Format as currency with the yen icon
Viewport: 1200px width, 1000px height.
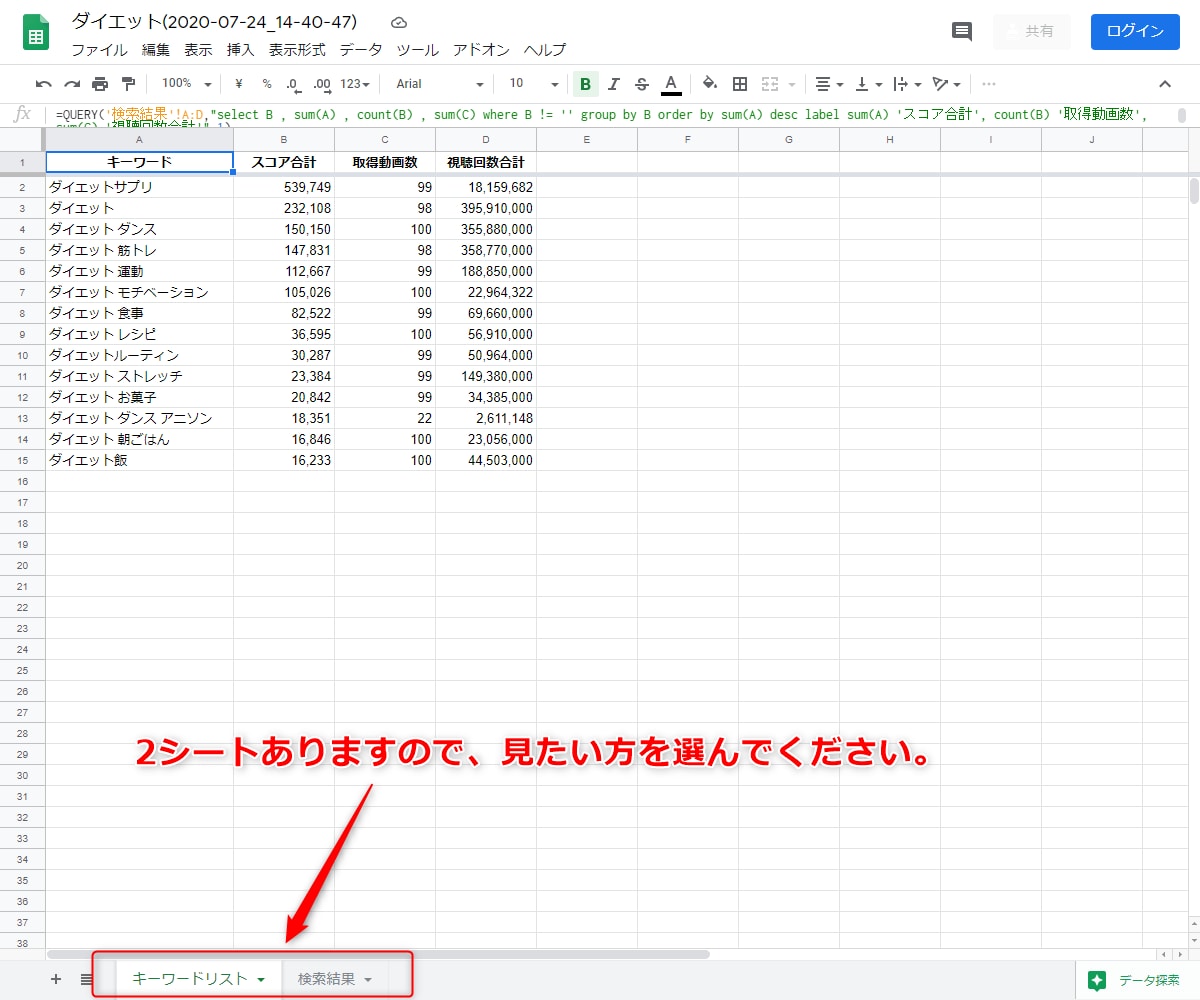pos(239,84)
